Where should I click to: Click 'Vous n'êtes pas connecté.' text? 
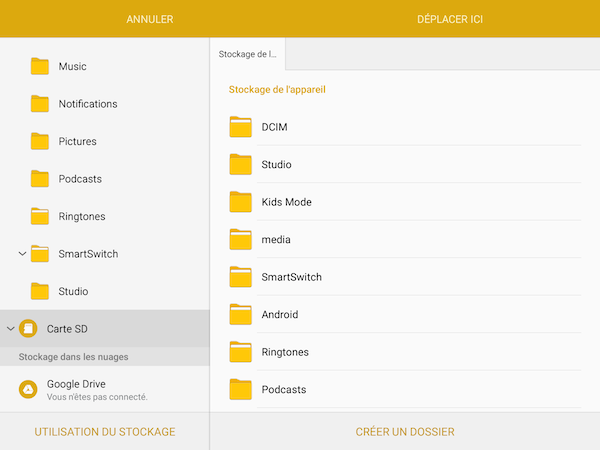pos(97,397)
